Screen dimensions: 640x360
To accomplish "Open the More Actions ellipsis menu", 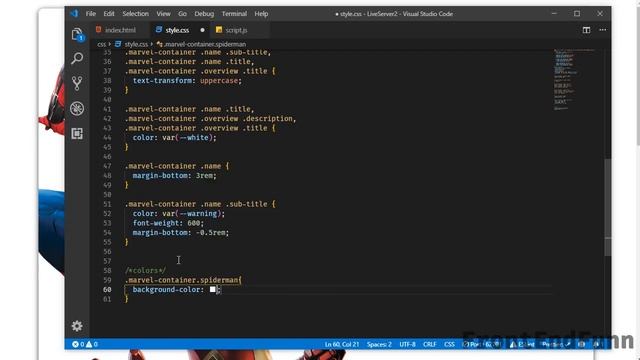I will [602, 30].
